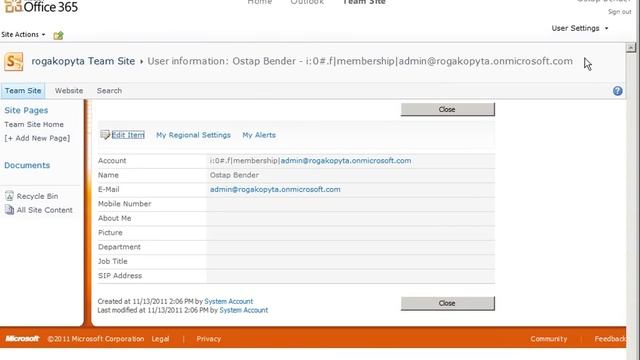Image resolution: width=640 pixels, height=360 pixels.
Task: Click the Job Title field label
Action: pyautogui.click(x=113, y=261)
